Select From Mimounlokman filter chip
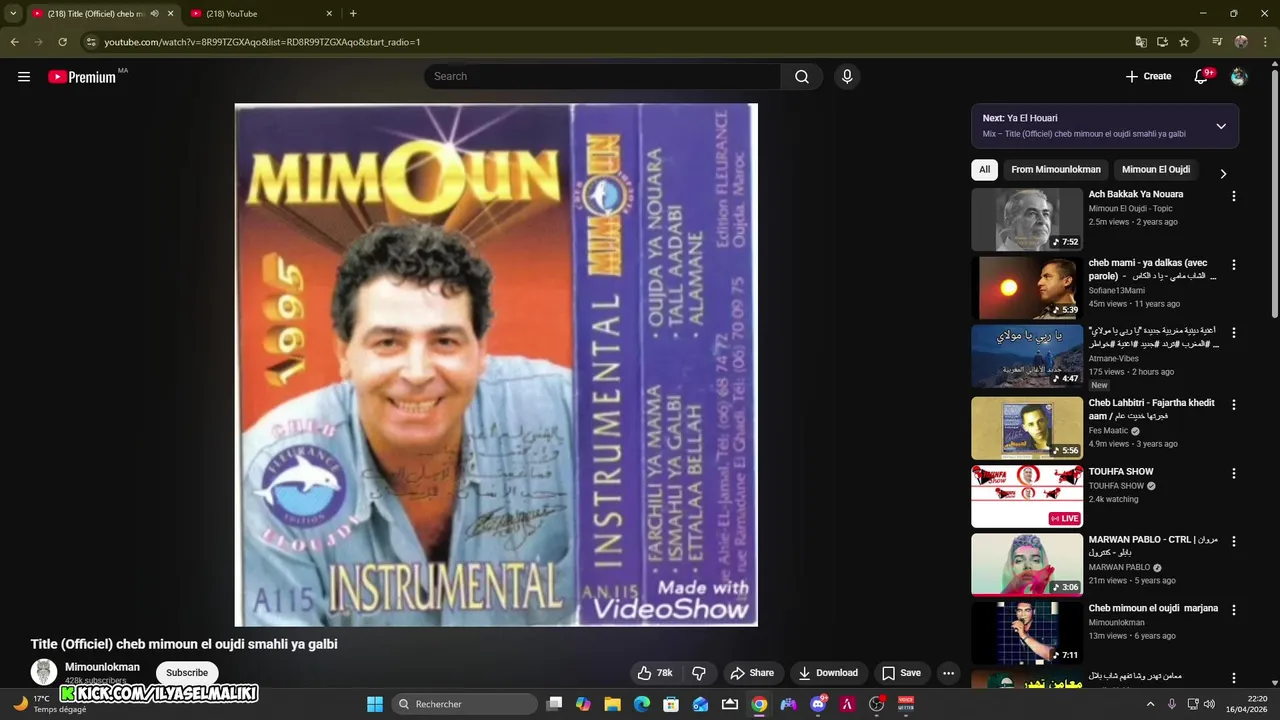 click(1056, 170)
